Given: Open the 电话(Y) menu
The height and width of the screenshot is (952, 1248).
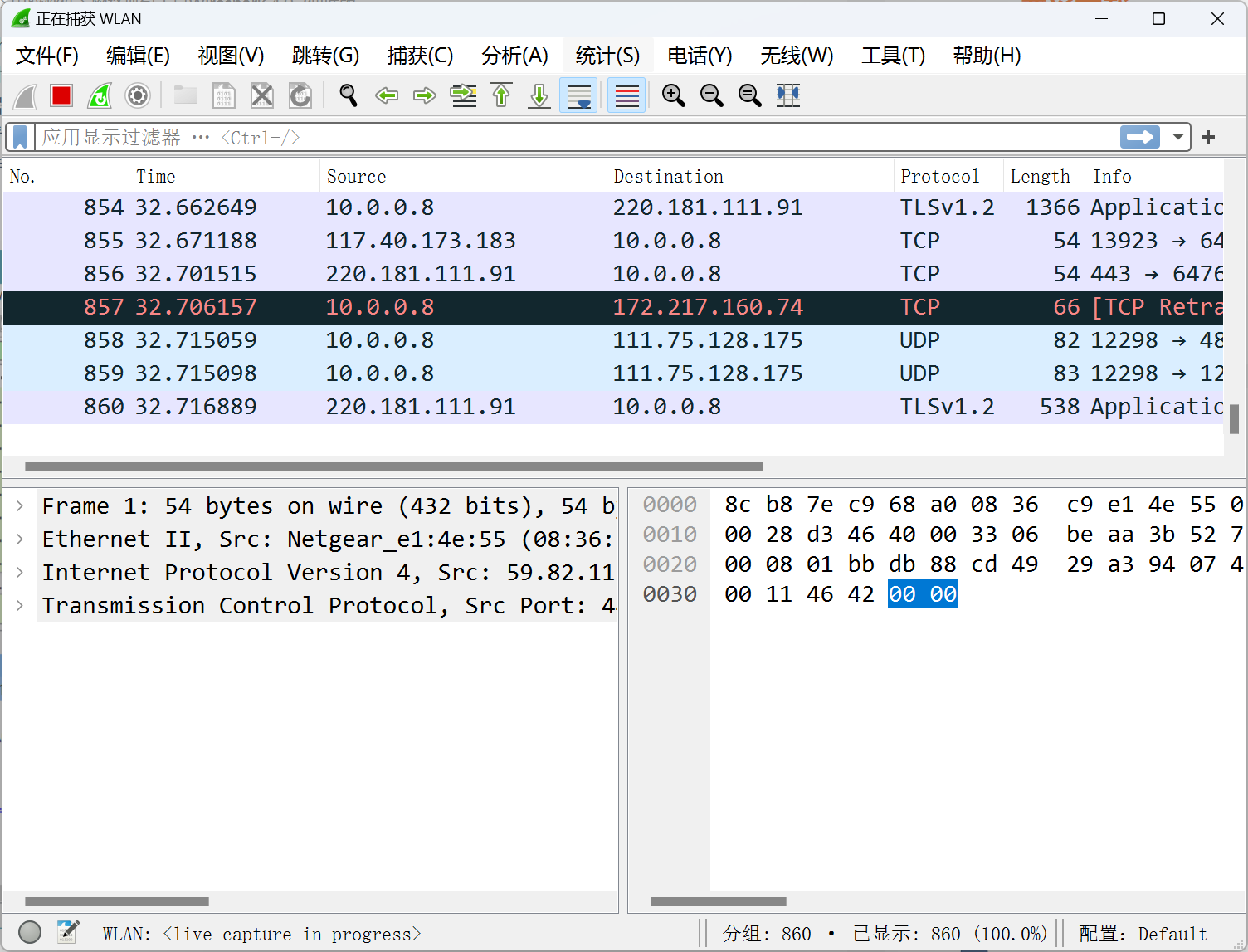Looking at the screenshot, I should [x=700, y=56].
